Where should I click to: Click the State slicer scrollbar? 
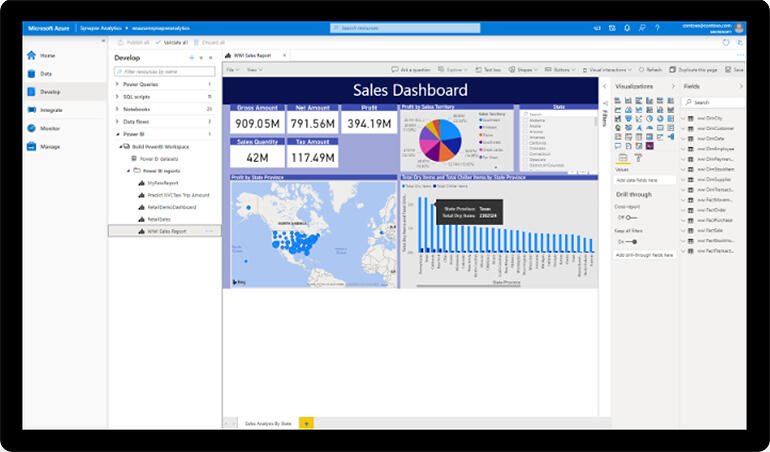(596, 121)
